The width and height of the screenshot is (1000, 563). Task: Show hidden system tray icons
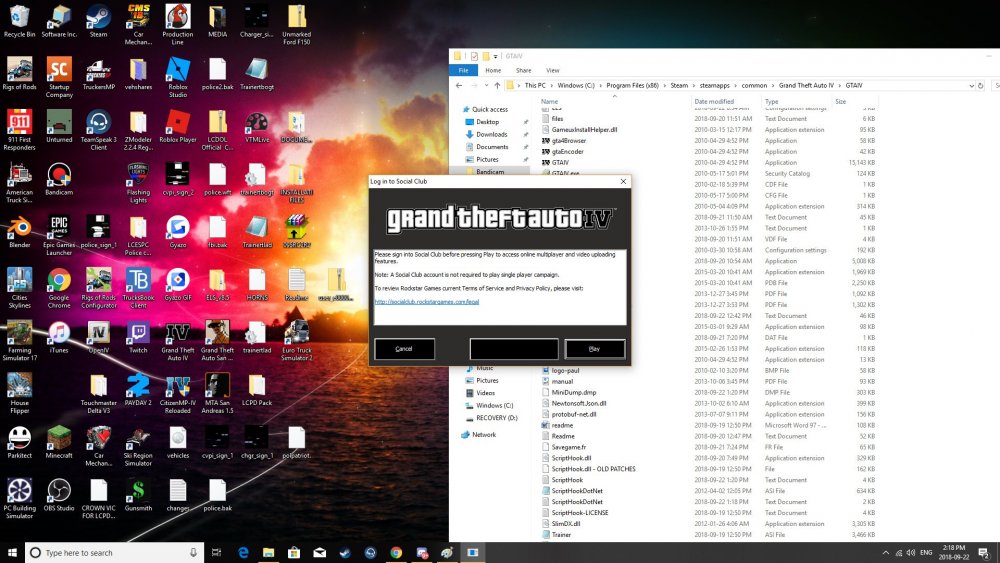[x=885, y=553]
